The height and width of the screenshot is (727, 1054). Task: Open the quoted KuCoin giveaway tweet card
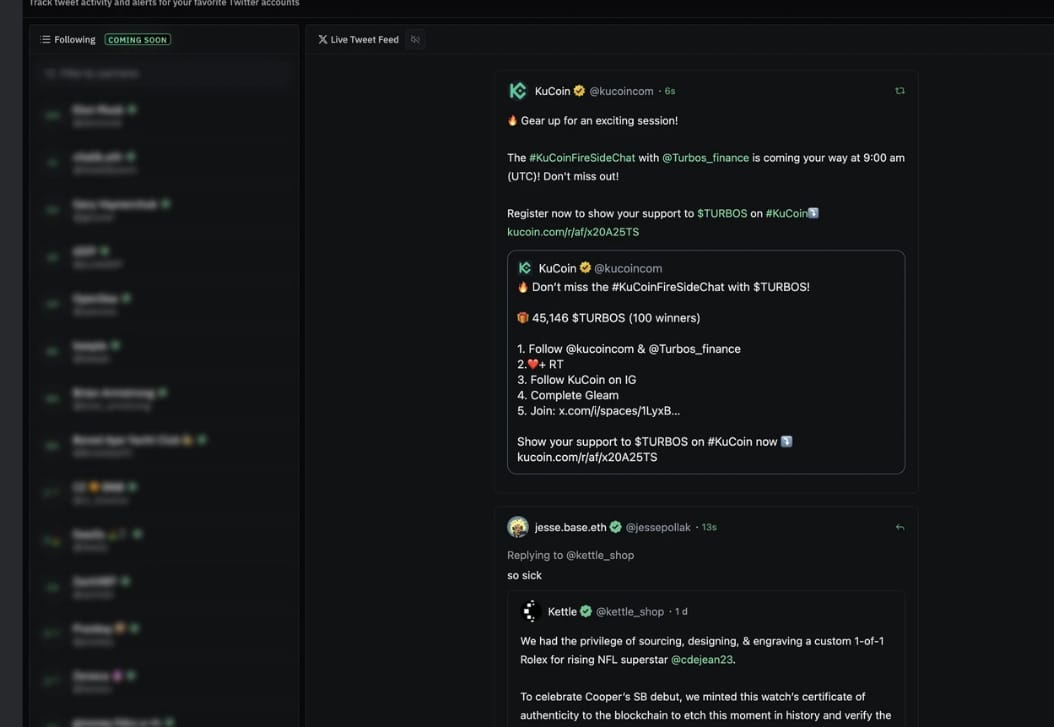(x=706, y=364)
